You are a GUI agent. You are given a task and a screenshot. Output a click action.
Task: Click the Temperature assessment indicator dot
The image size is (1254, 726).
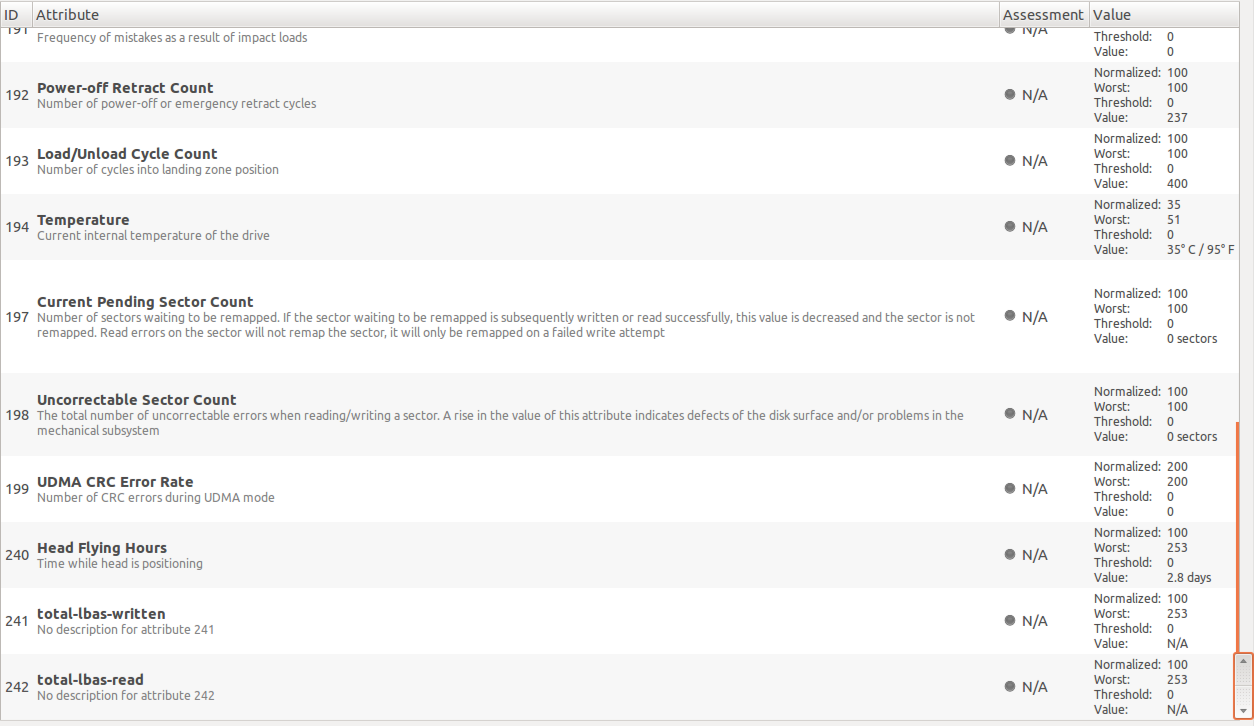[1010, 226]
